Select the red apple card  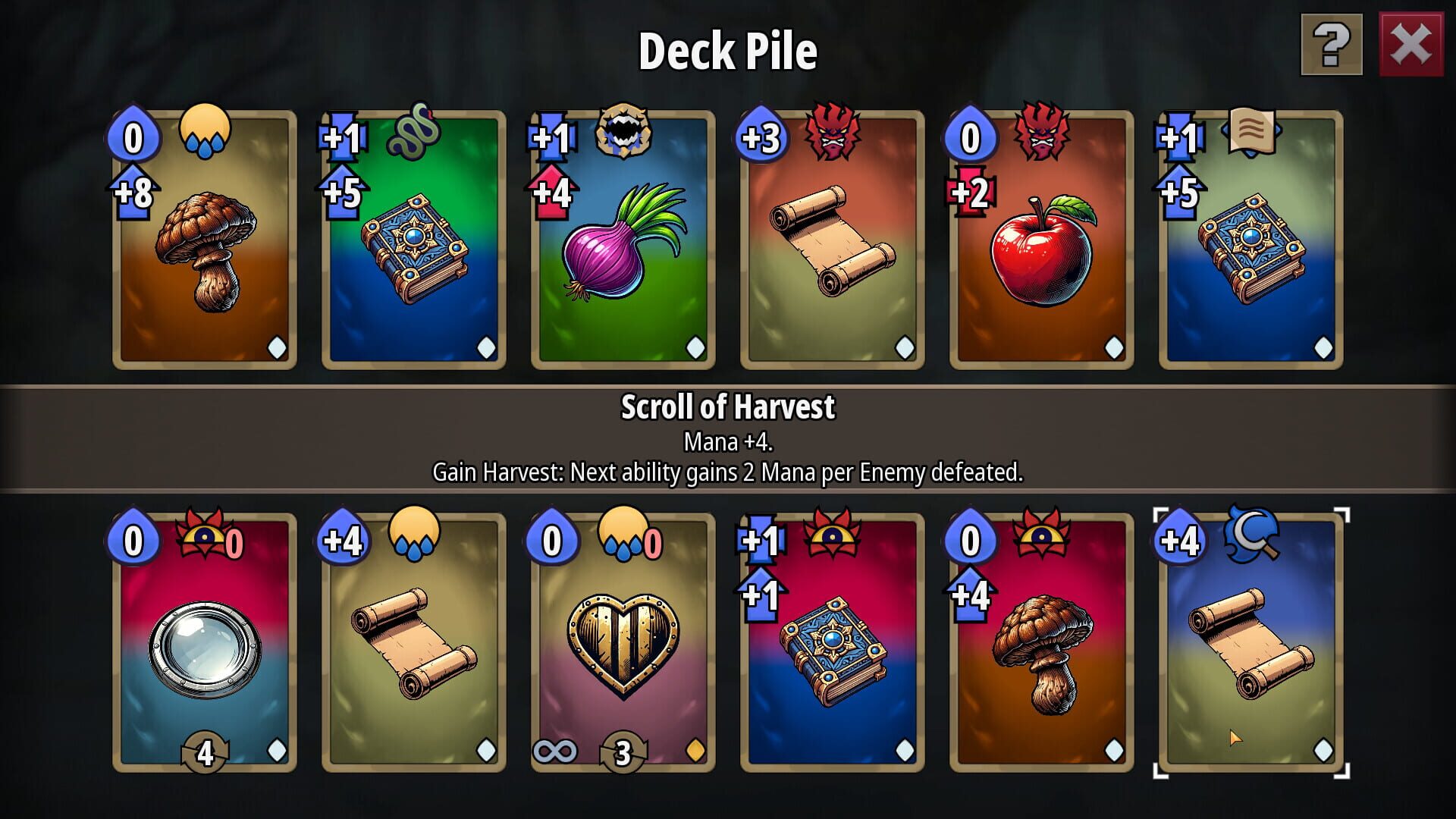(x=1042, y=240)
